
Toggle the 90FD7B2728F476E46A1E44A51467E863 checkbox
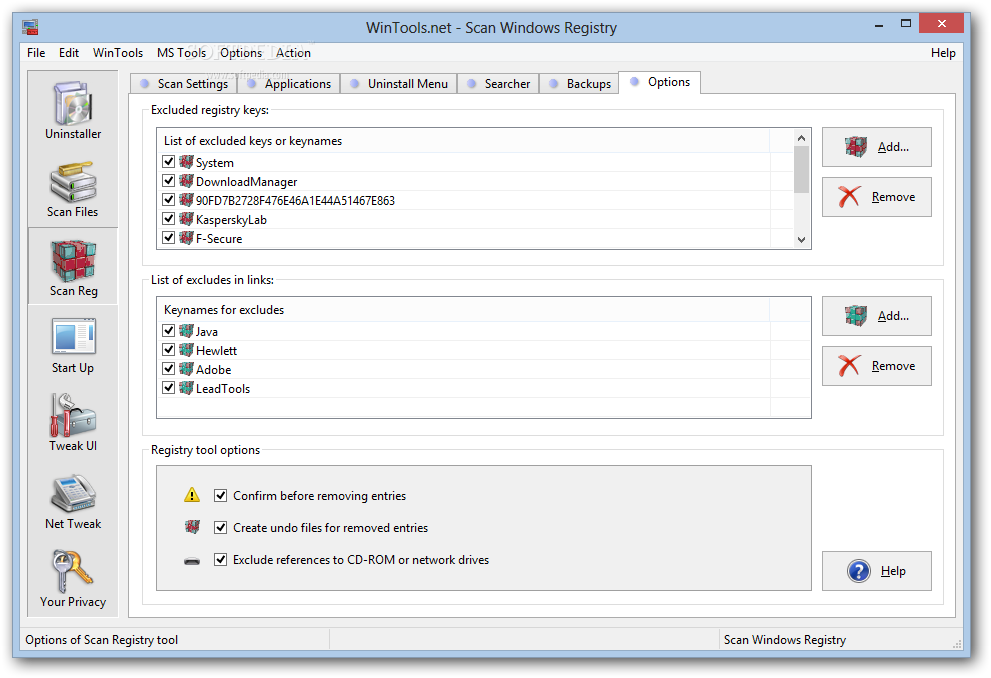169,200
